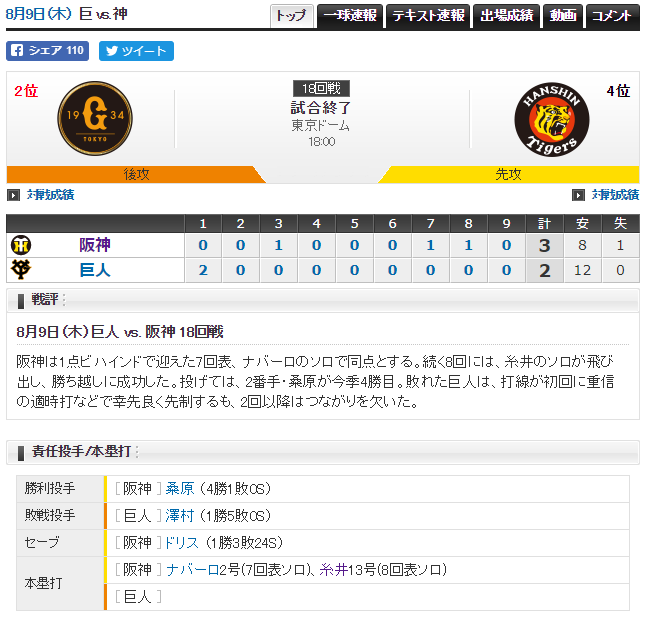
Task: Open Giants 対戦成績 link on the left
Action: click(50, 195)
